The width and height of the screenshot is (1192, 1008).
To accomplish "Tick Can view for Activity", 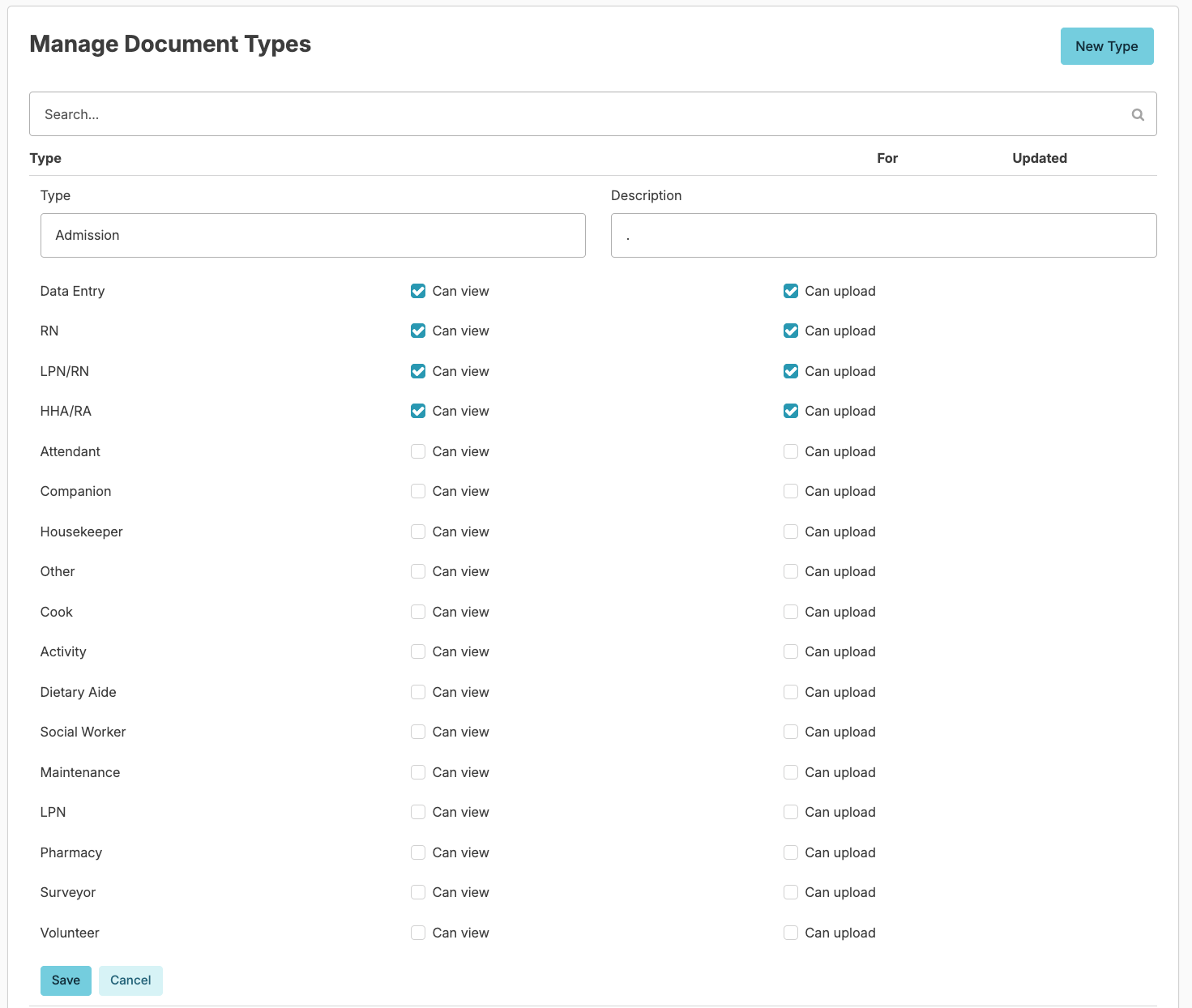I will tap(418, 651).
